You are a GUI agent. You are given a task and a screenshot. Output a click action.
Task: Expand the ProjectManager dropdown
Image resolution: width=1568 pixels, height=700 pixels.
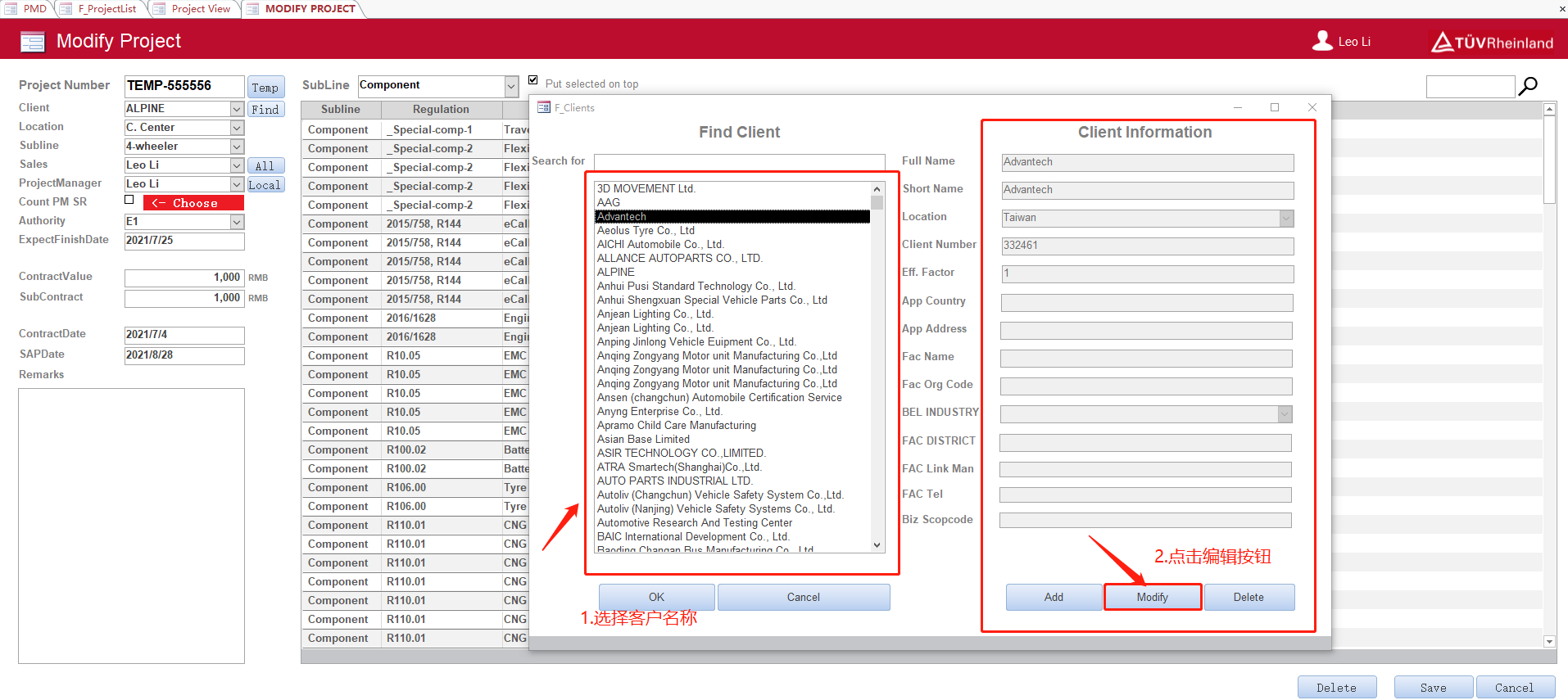[x=237, y=184]
